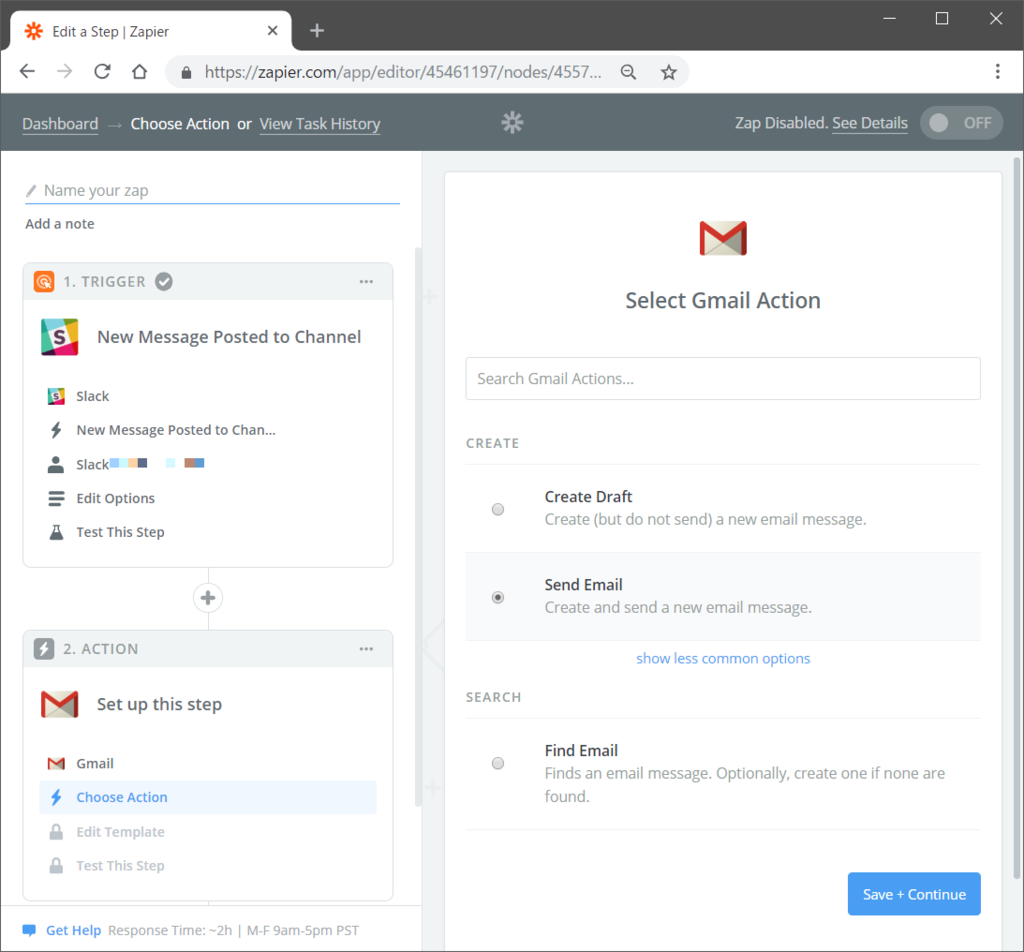Open View Task History link
This screenshot has width=1024, height=952.
point(320,124)
